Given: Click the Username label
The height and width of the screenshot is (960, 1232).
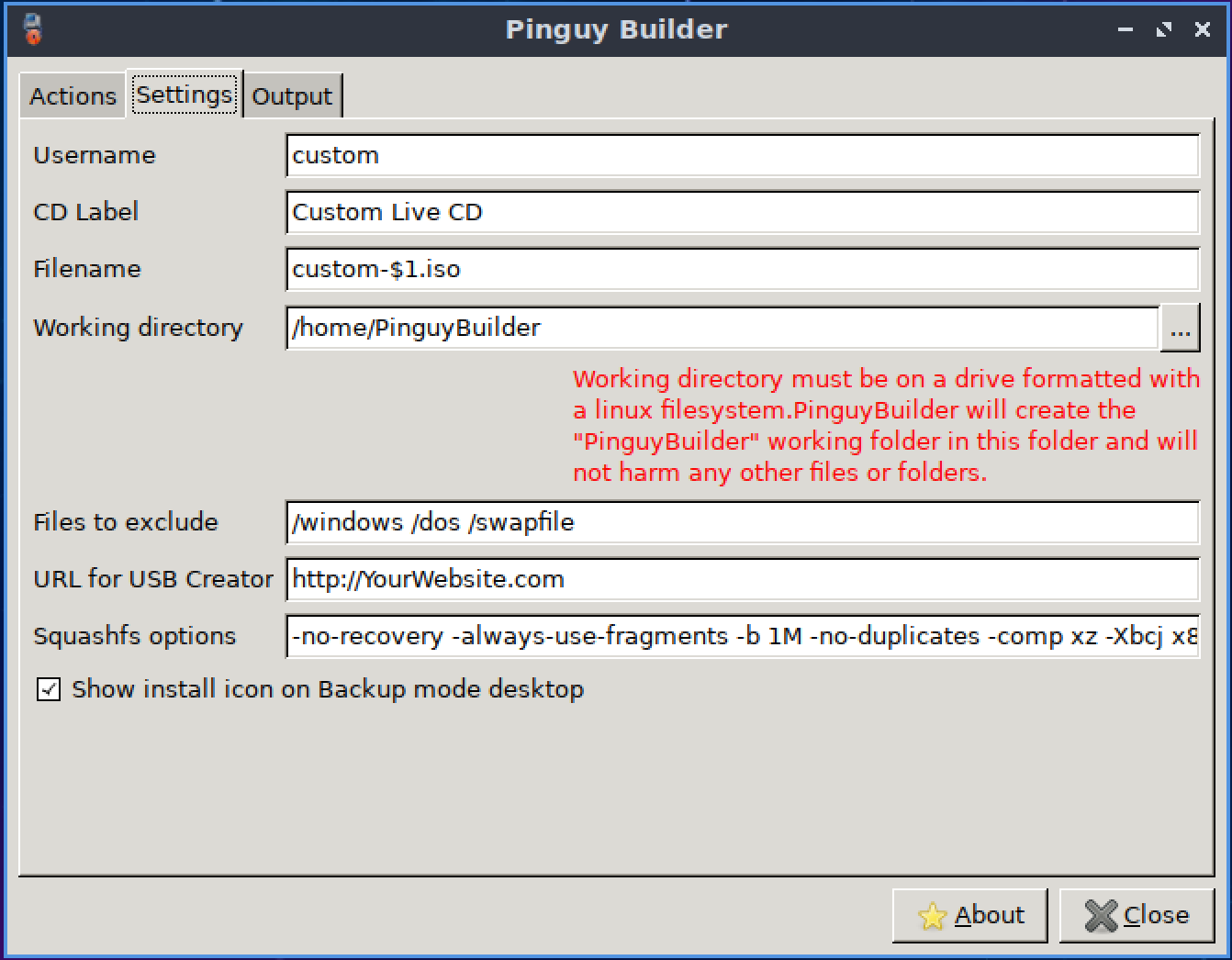Looking at the screenshot, I should click(x=95, y=155).
